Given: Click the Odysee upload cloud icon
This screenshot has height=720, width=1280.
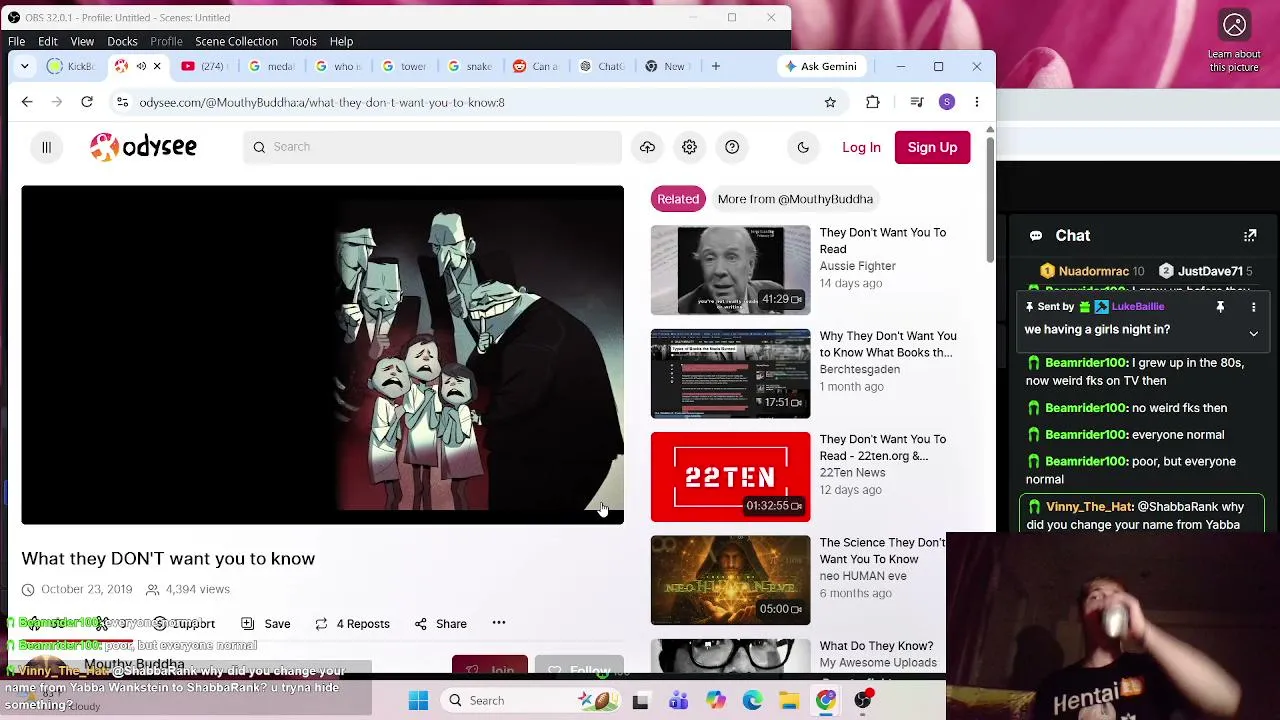Looking at the screenshot, I should point(647,147).
